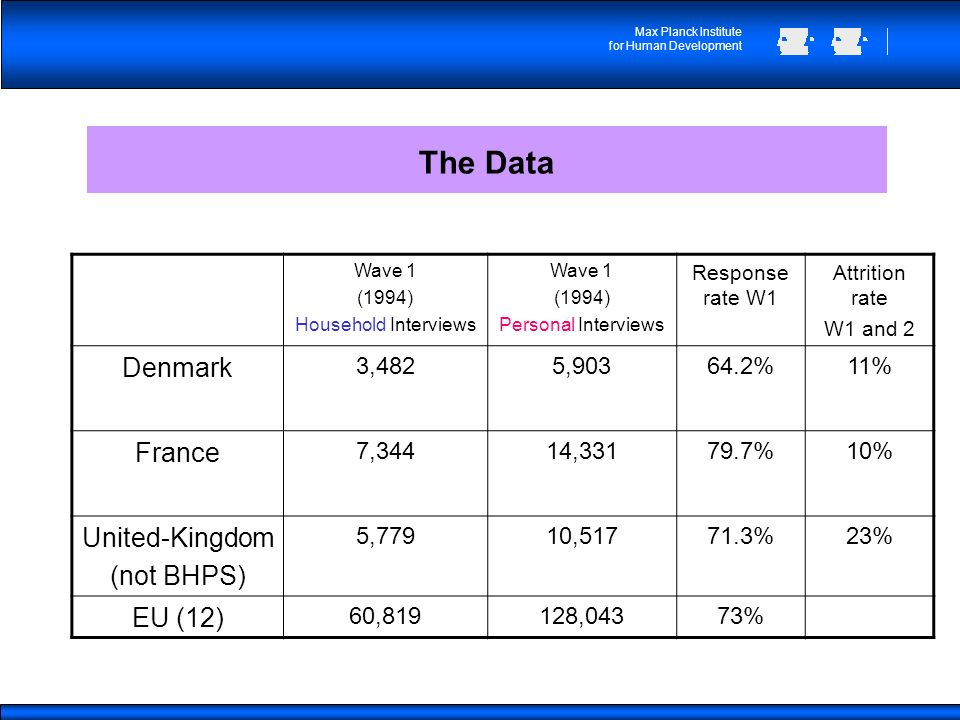Image resolution: width=960 pixels, height=720 pixels.
Task: Select EU personal total 128,043
Action: click(582, 617)
